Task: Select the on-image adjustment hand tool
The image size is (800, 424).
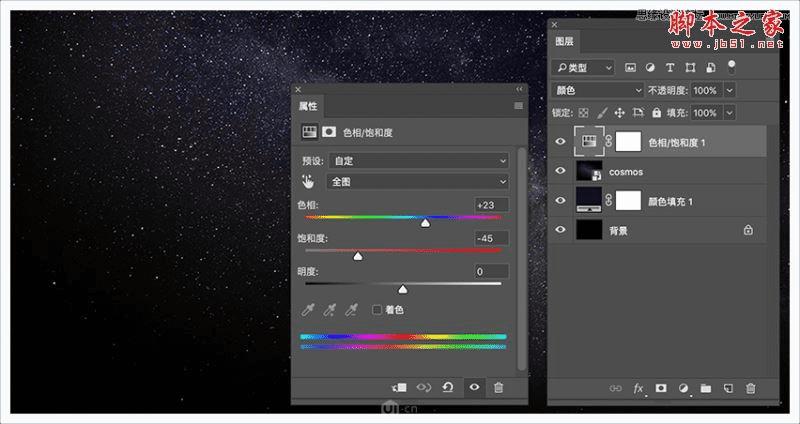Action: (x=308, y=182)
